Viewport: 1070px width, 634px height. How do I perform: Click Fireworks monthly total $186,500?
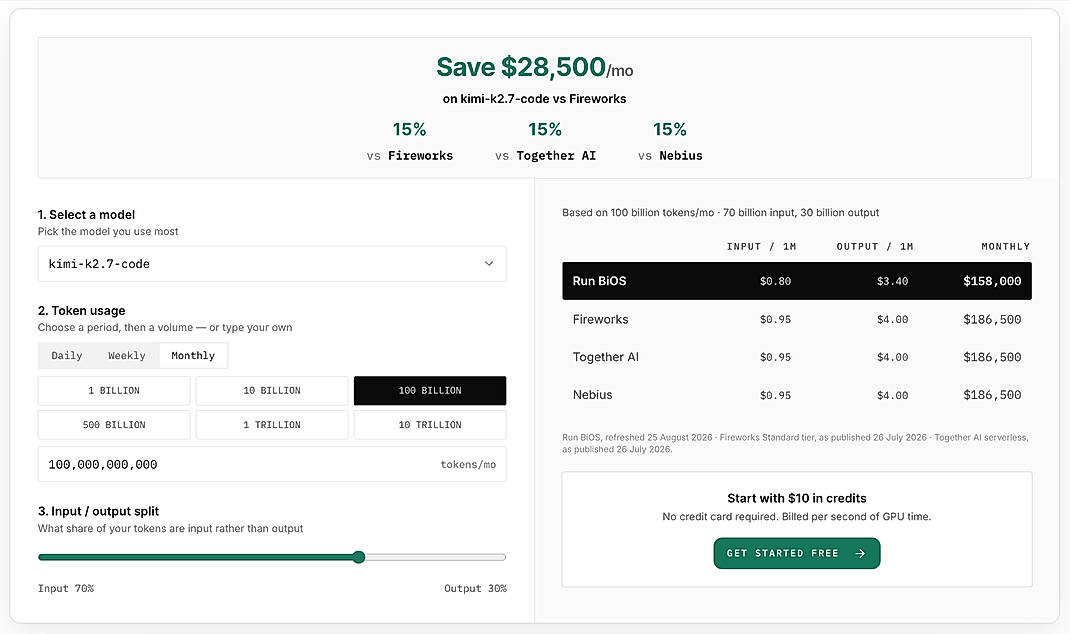pos(992,319)
